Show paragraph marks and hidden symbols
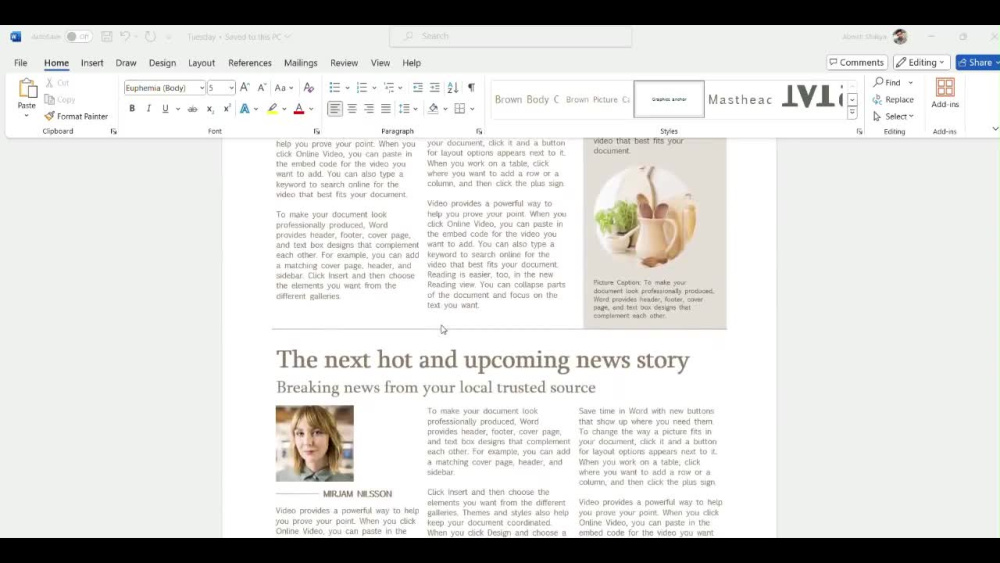The height and width of the screenshot is (563, 1000). (x=471, y=87)
